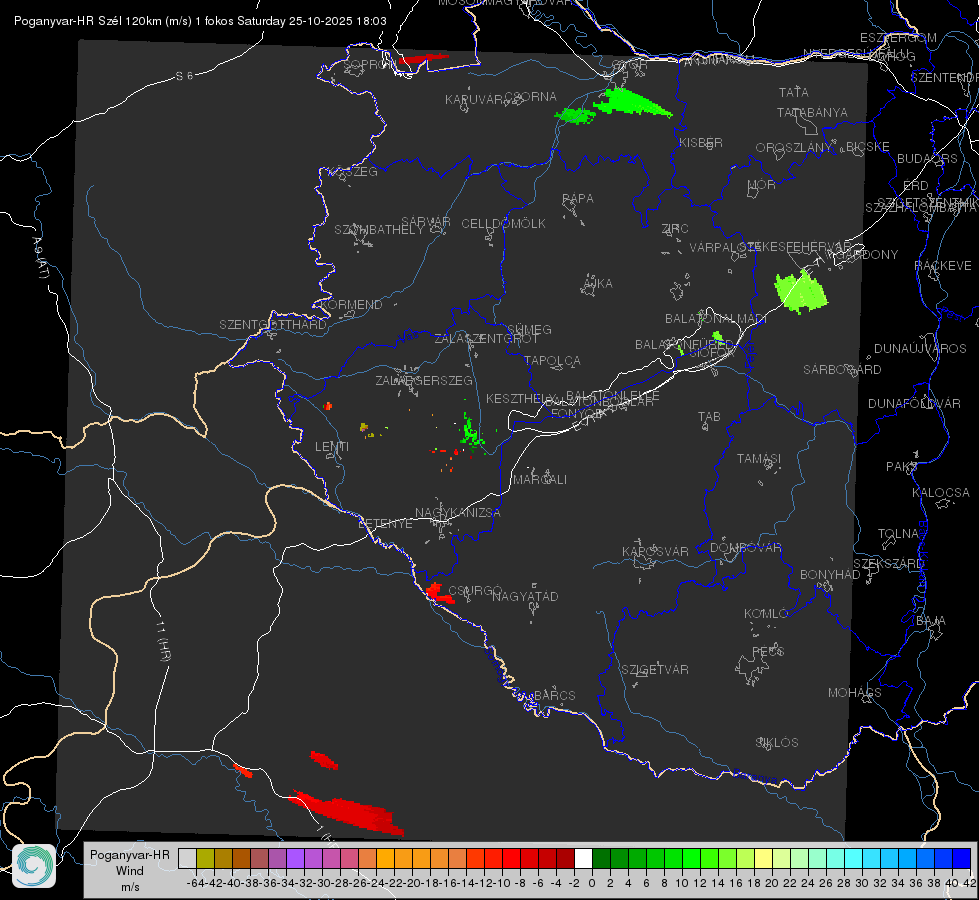Click the light green echo below Gárdony

800,292
